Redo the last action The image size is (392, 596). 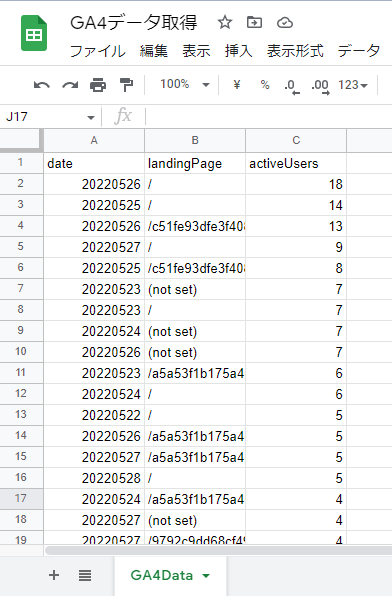70,85
